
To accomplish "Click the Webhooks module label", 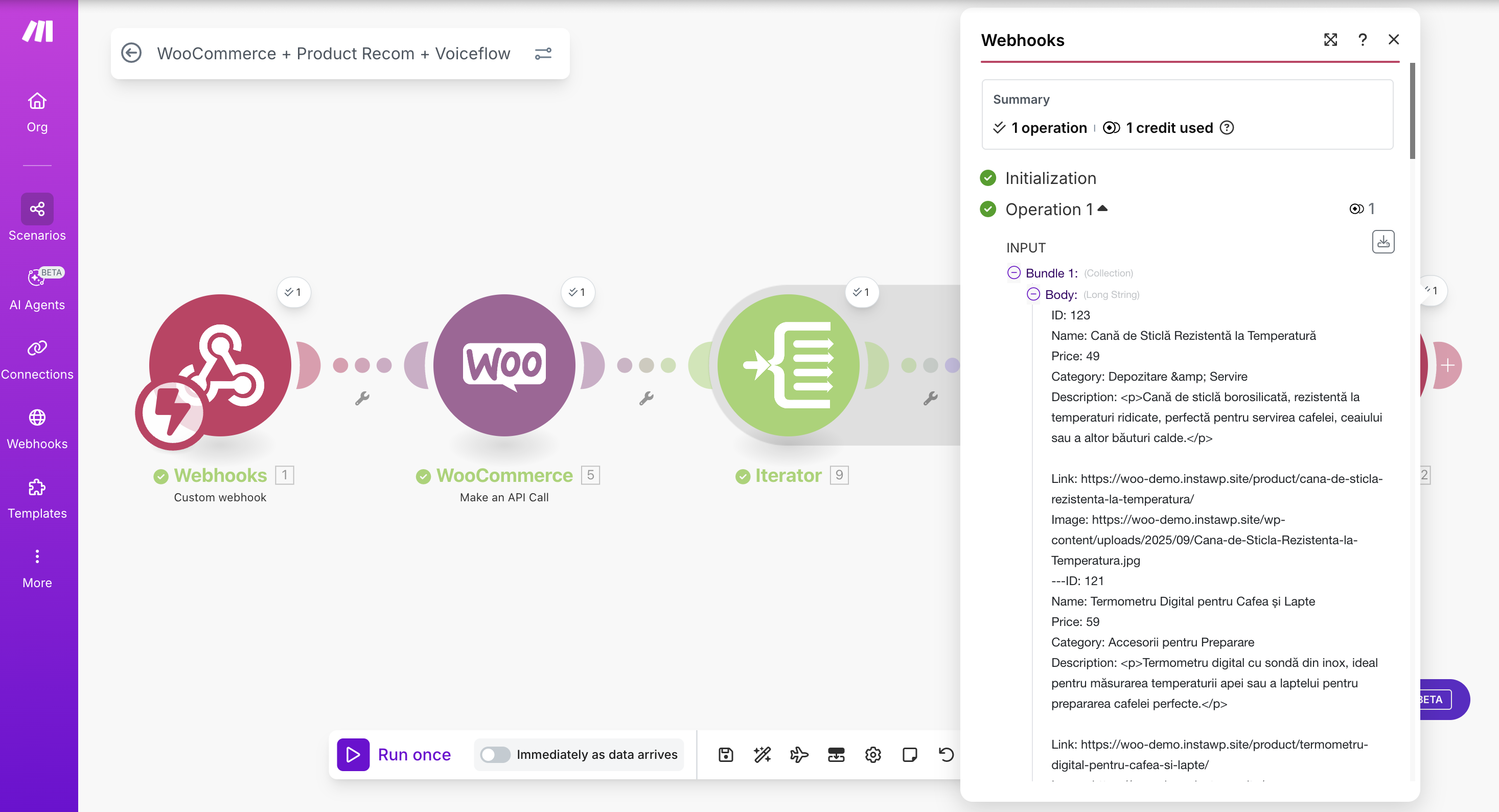I will pos(220,475).
